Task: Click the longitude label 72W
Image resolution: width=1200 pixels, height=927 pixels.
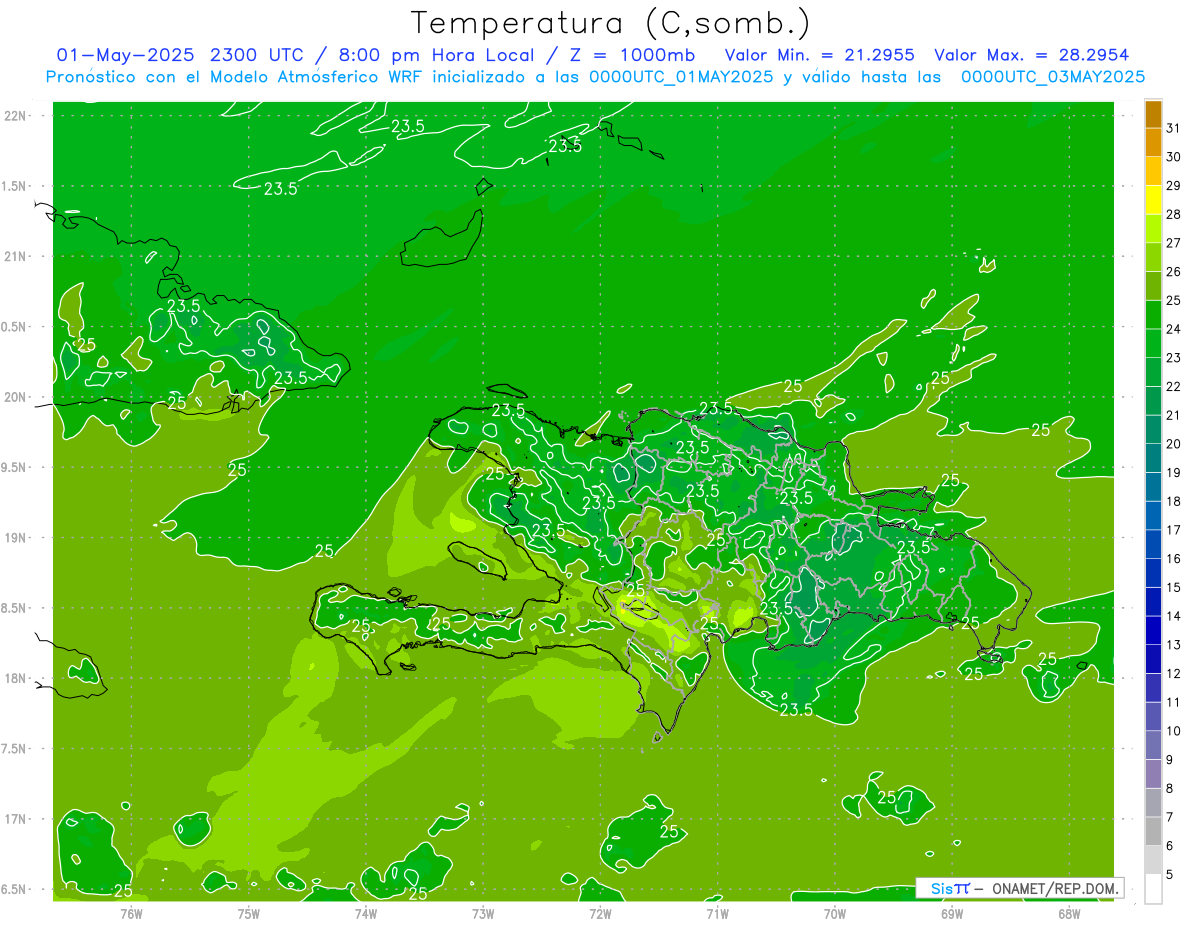Action: click(x=600, y=914)
